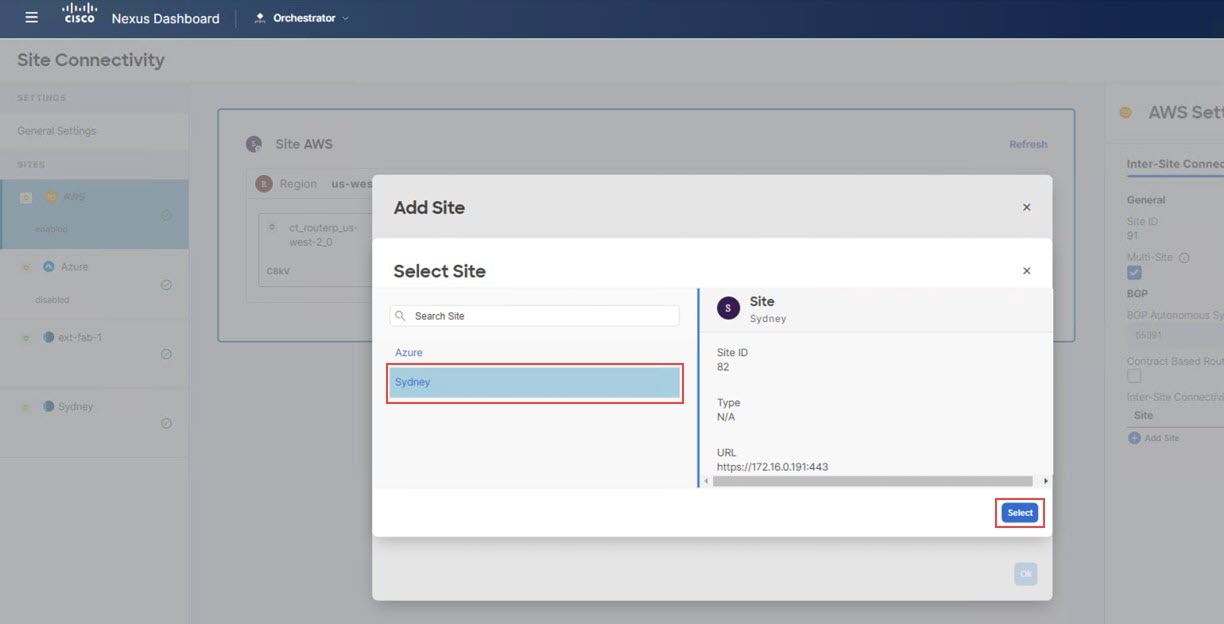
Task: Click into the Search Site field
Action: pos(534,316)
